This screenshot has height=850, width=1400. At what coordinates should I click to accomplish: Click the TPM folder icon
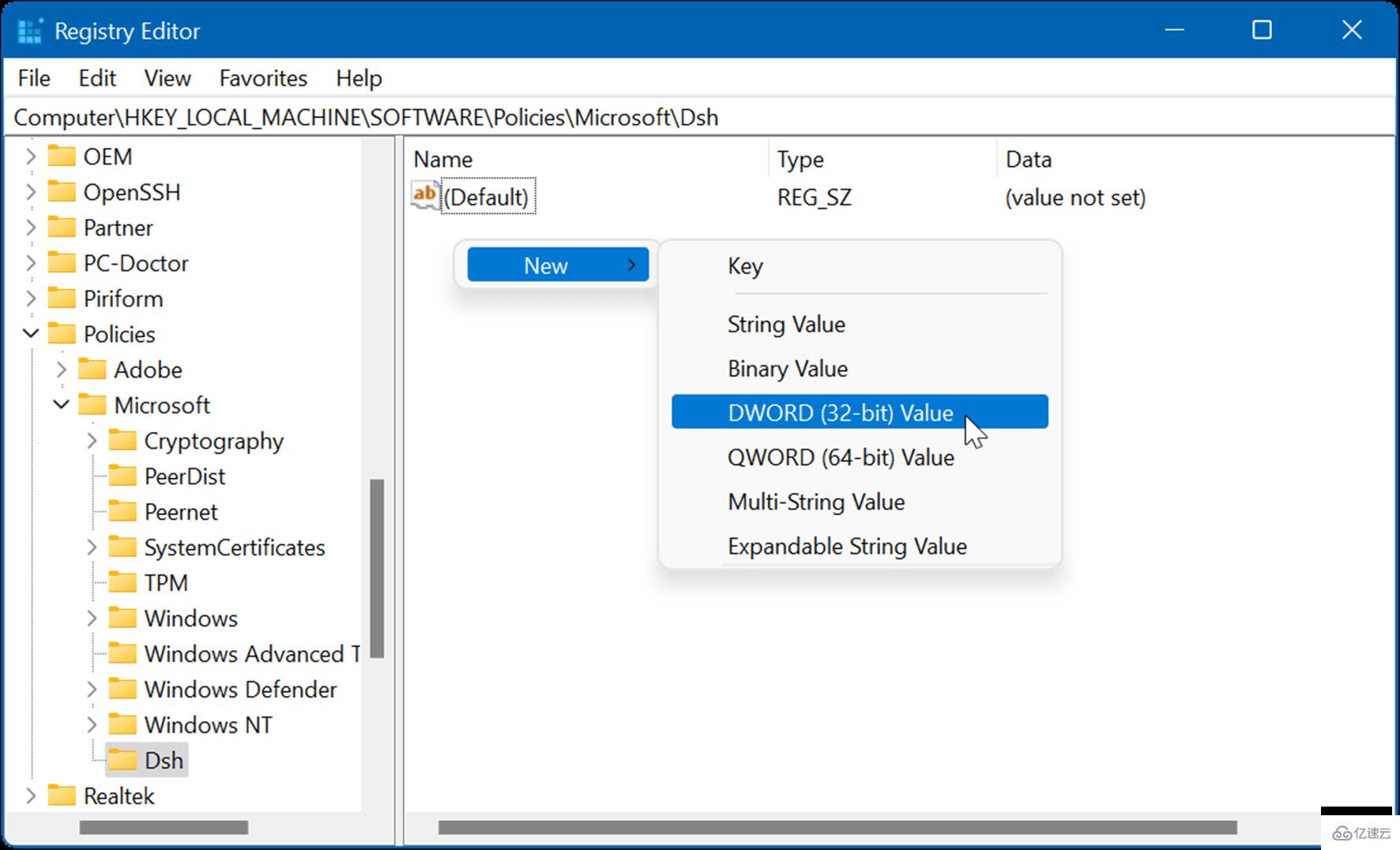[x=122, y=582]
